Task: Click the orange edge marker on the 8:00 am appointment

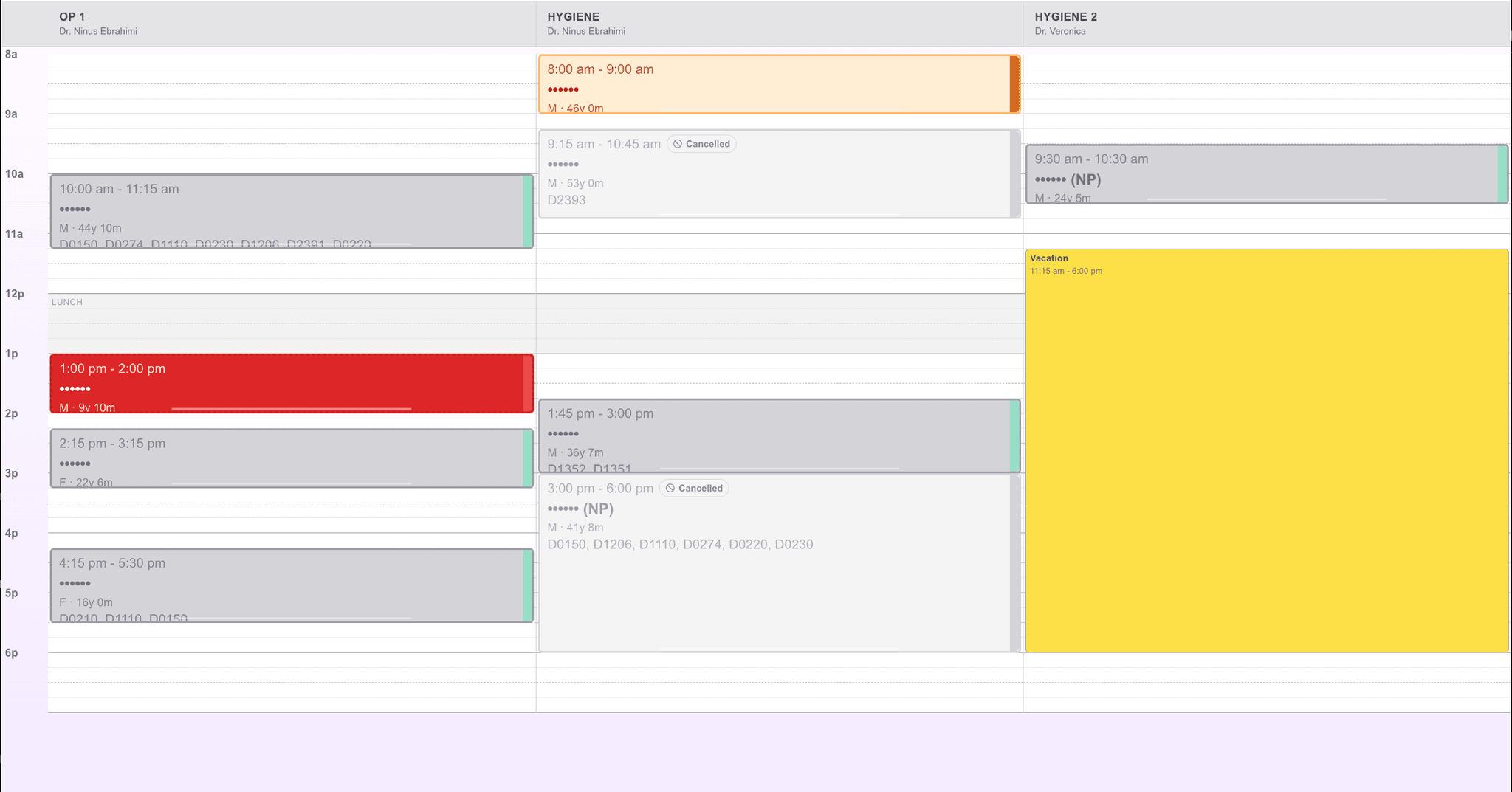Action: 1014,83
